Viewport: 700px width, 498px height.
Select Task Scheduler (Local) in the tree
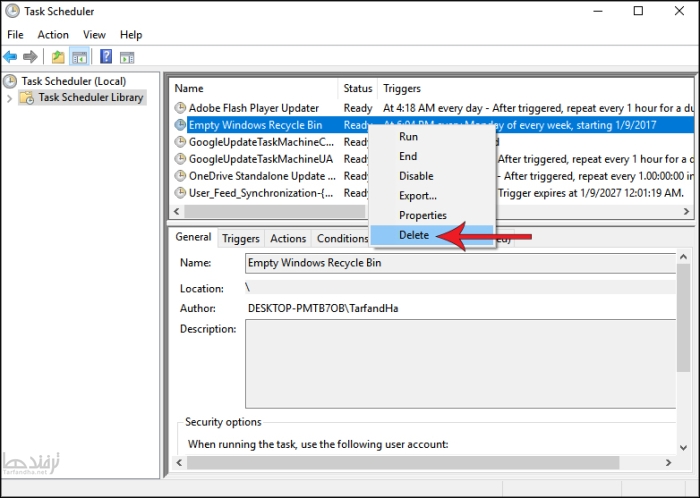point(74,81)
